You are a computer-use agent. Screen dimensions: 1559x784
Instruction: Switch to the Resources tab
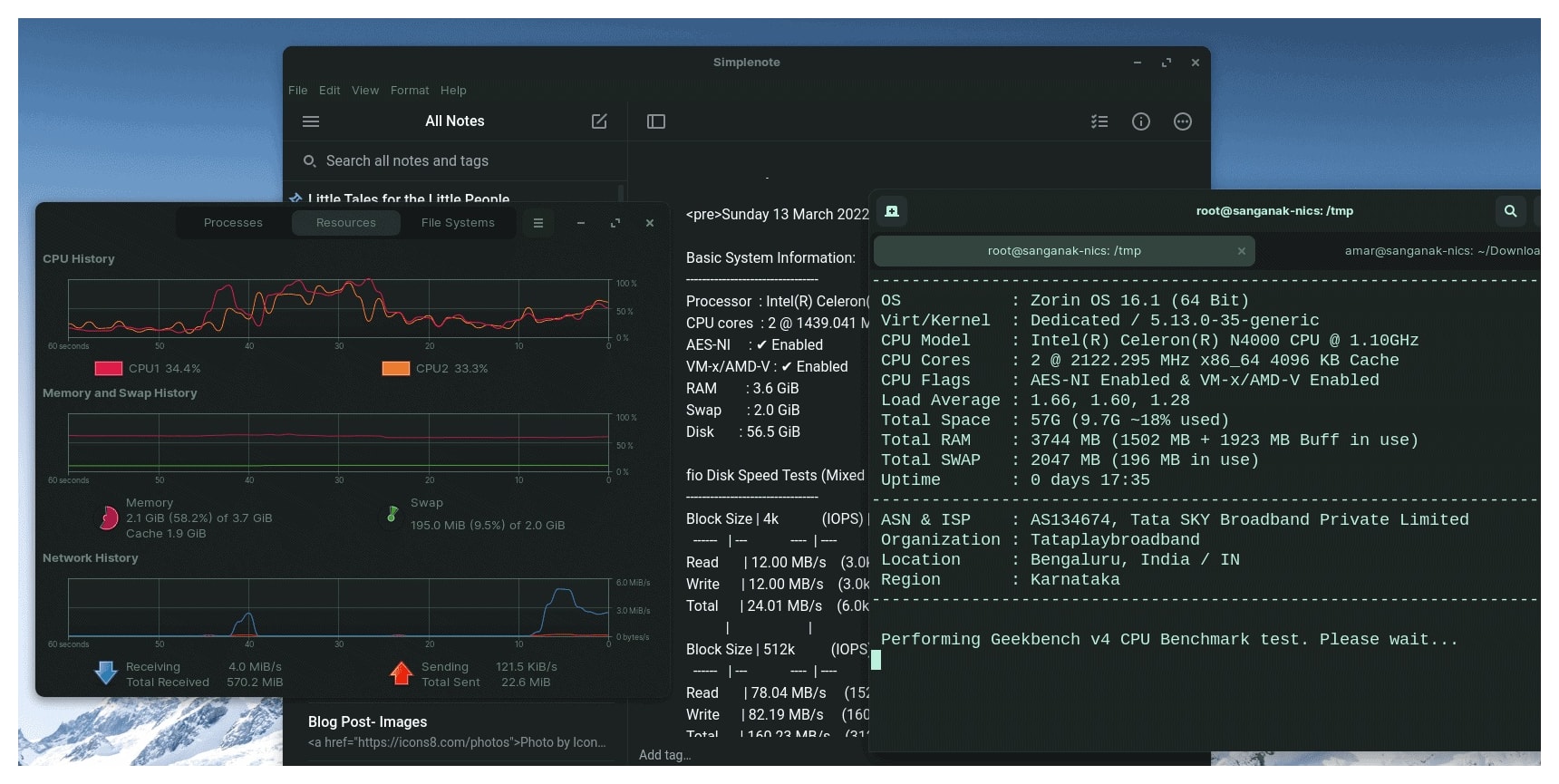(346, 223)
